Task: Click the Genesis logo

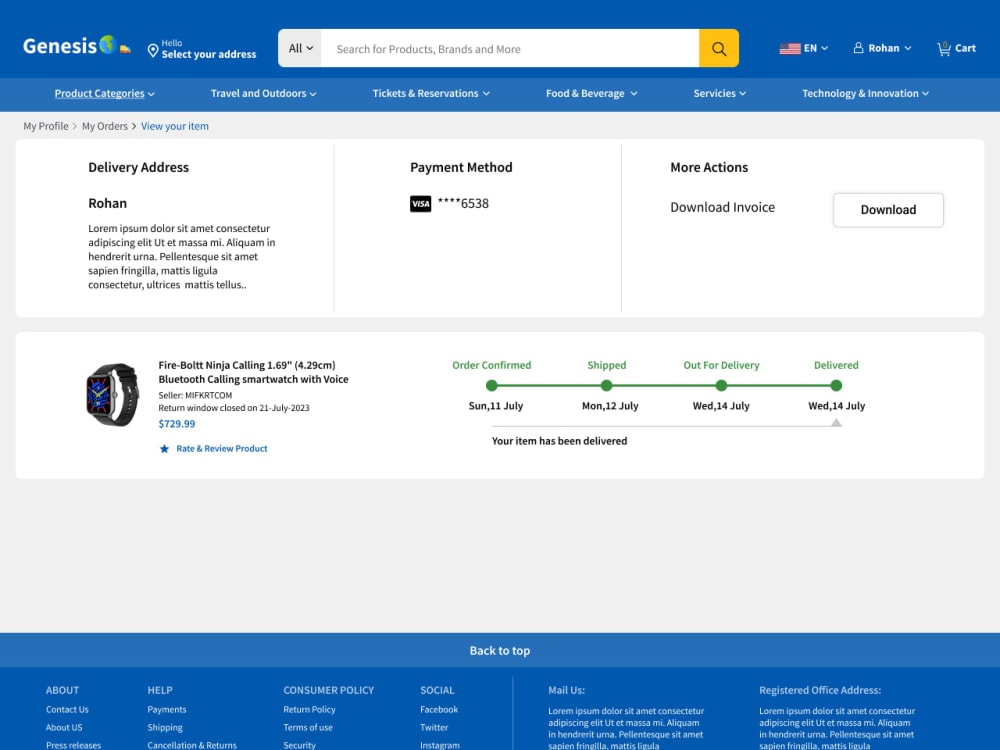Action: coord(77,46)
